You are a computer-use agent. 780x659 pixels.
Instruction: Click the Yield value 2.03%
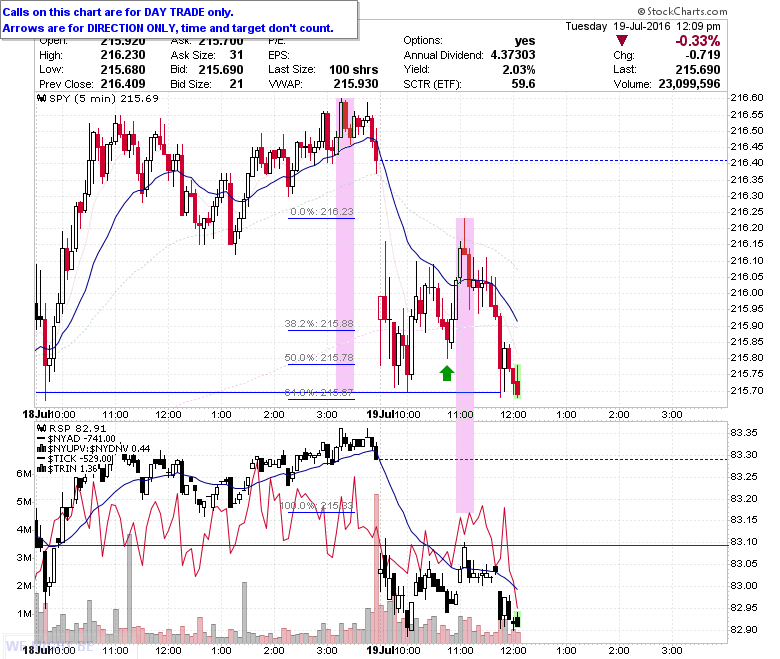[x=519, y=69]
